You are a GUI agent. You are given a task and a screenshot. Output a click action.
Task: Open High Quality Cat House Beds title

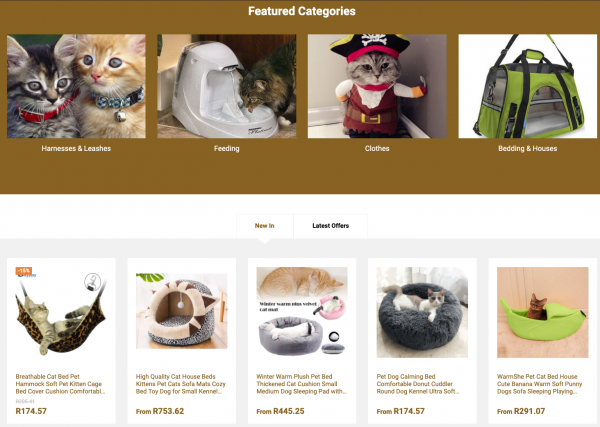tap(181, 384)
